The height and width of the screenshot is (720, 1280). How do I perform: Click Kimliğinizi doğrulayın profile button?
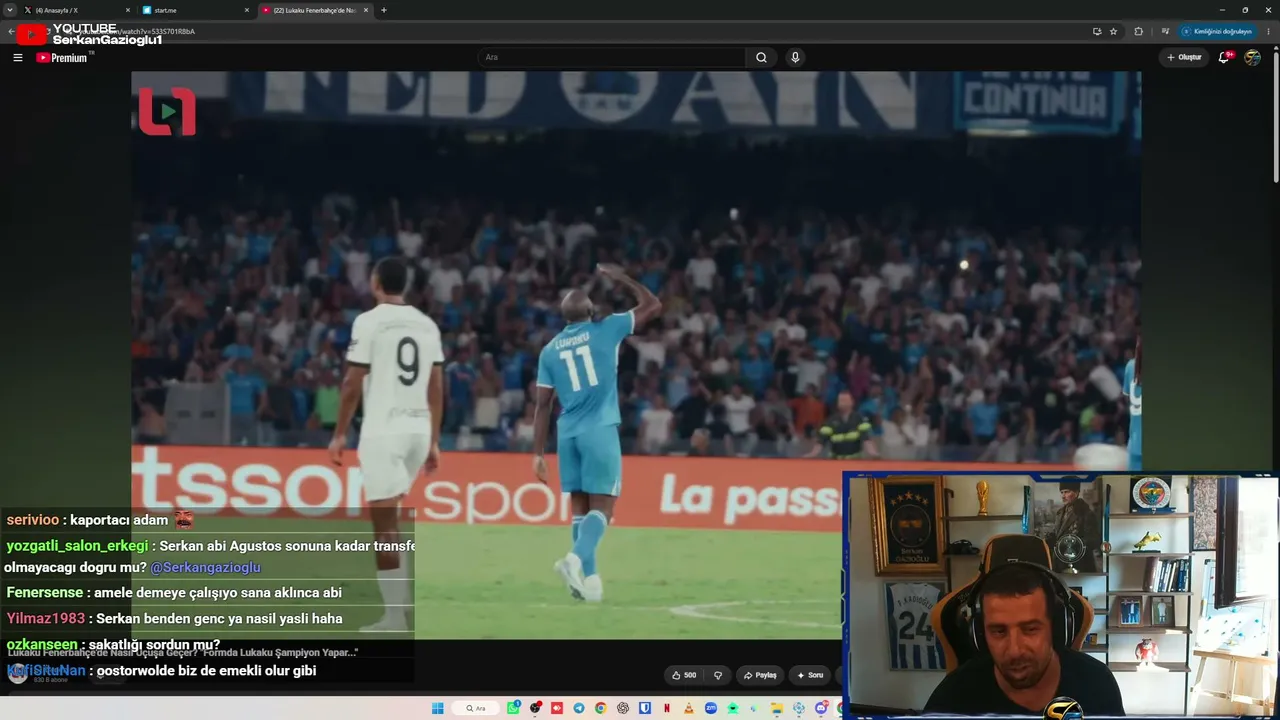click(x=1216, y=31)
